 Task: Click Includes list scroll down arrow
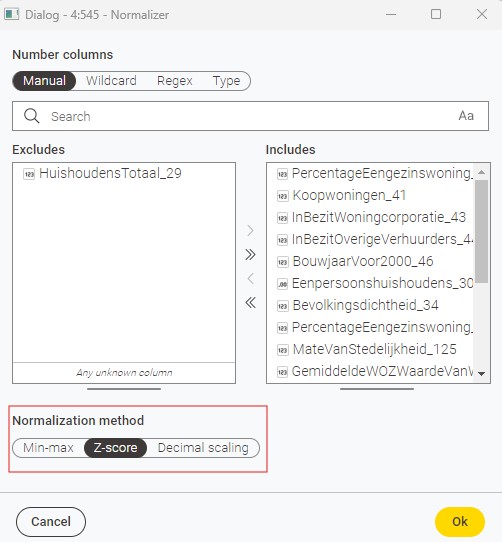481,374
